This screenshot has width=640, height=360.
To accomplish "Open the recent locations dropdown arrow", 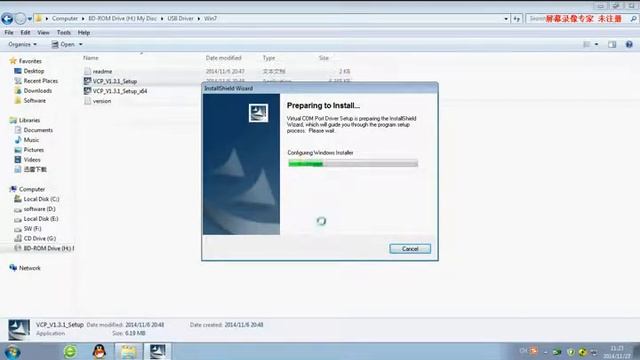I will (x=30, y=19).
